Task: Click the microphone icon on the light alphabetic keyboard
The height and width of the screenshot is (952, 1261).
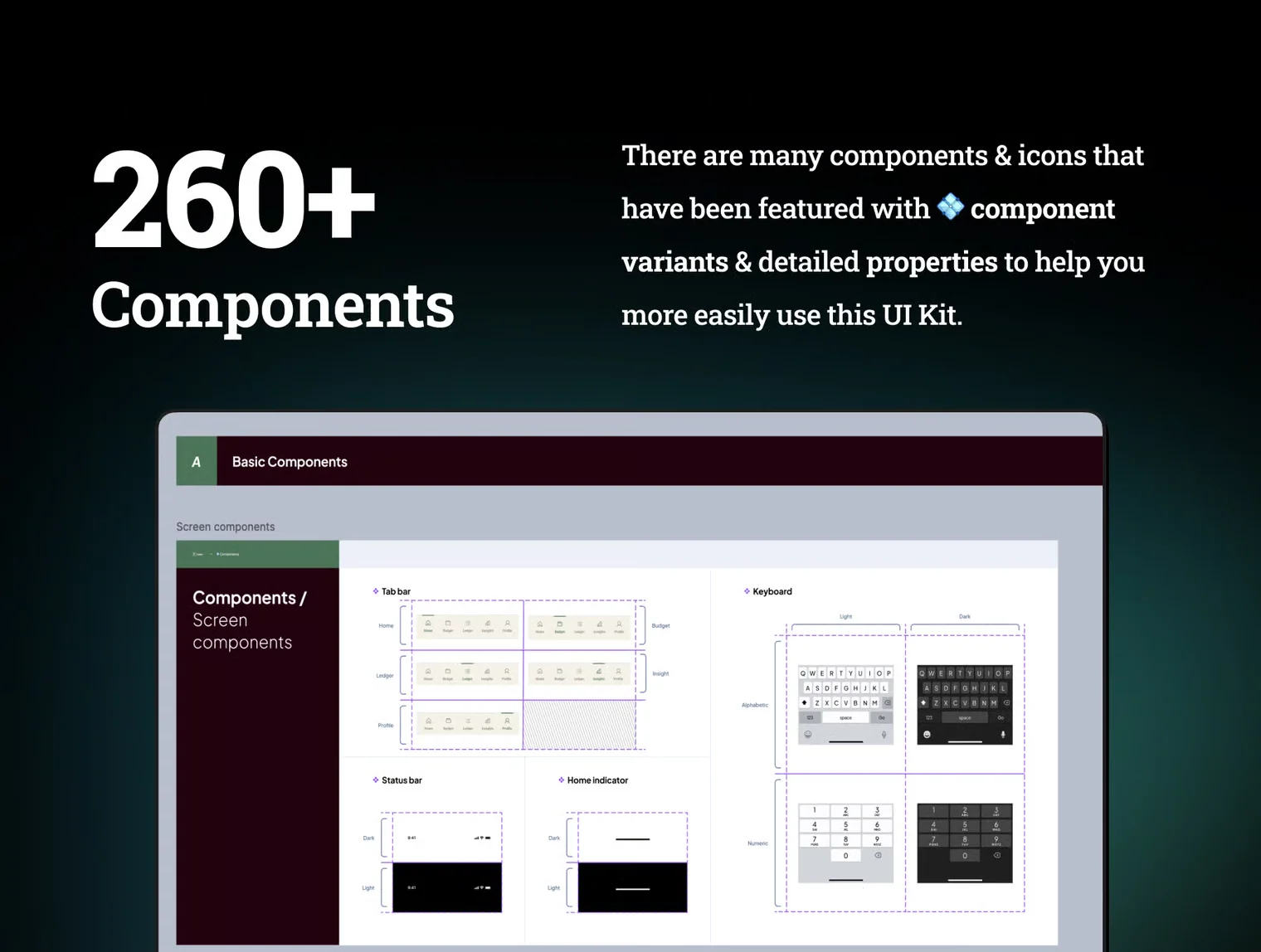Action: pyautogui.click(x=884, y=734)
